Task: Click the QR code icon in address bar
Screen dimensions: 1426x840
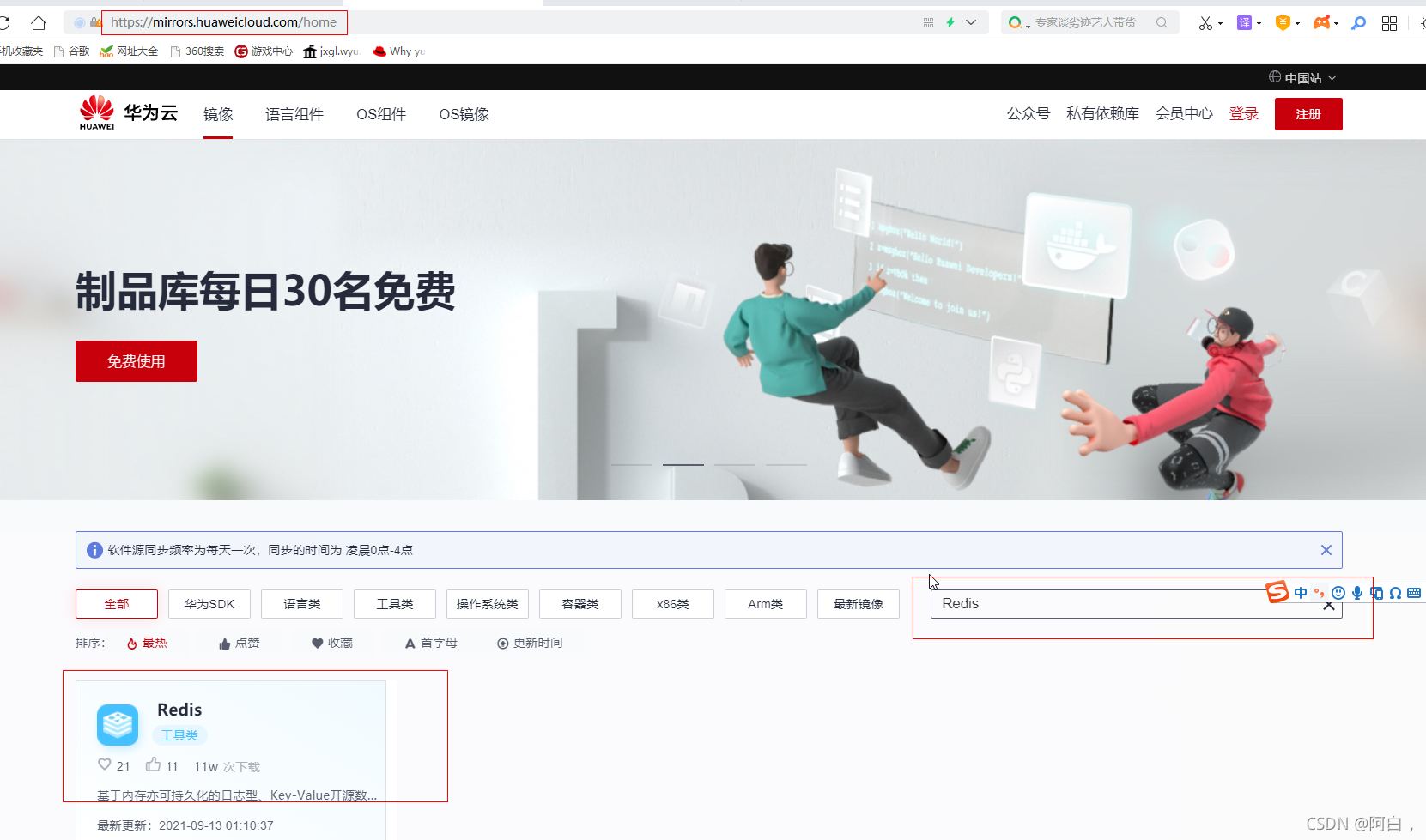Action: point(928,23)
